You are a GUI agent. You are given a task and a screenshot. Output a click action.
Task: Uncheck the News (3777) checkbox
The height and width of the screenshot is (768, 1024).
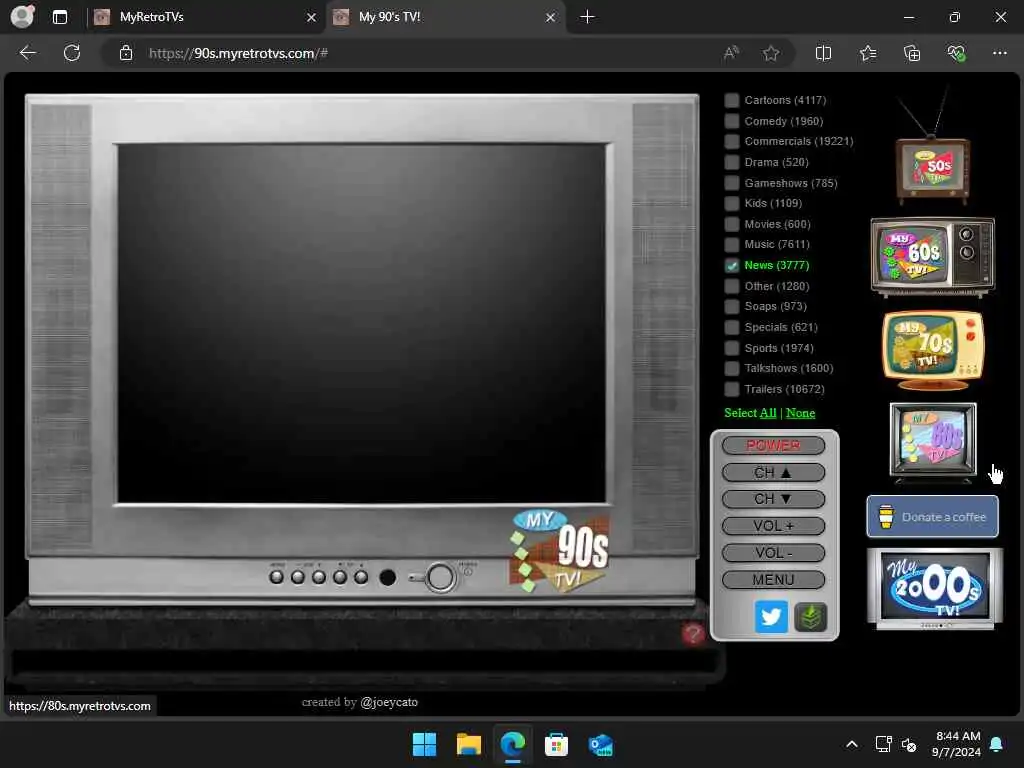[x=731, y=265]
